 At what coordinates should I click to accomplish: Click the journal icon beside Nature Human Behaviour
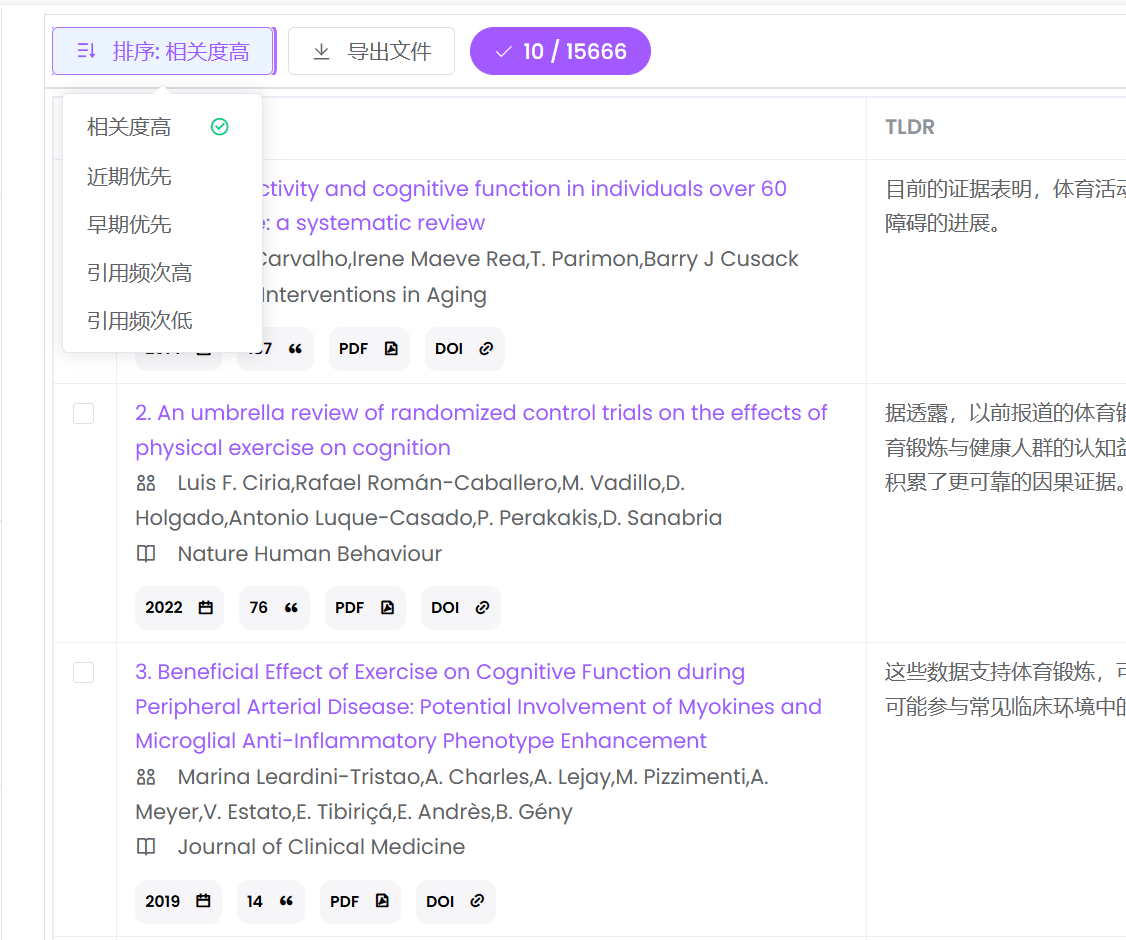[146, 553]
